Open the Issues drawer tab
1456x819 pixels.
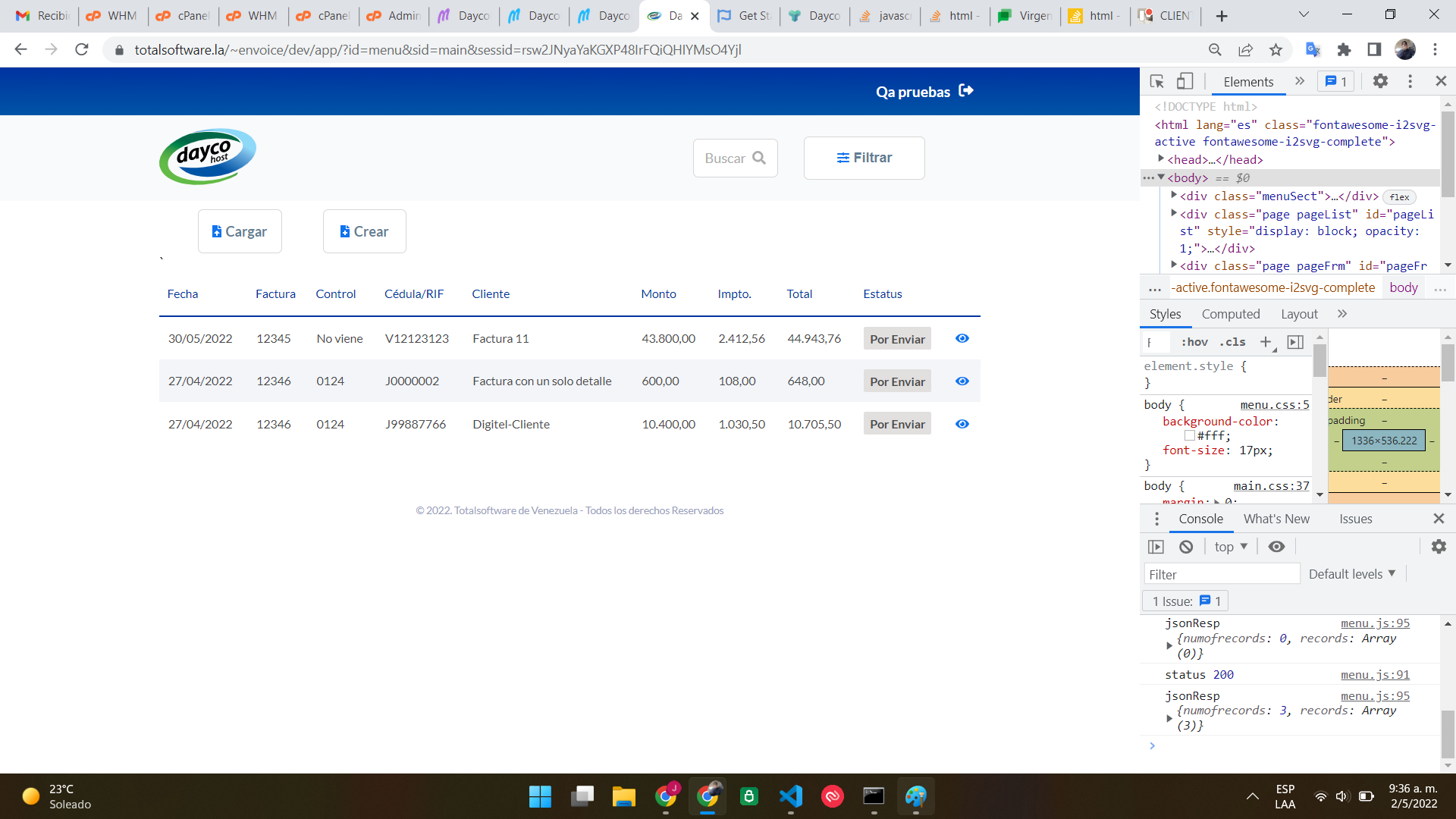tap(1355, 519)
